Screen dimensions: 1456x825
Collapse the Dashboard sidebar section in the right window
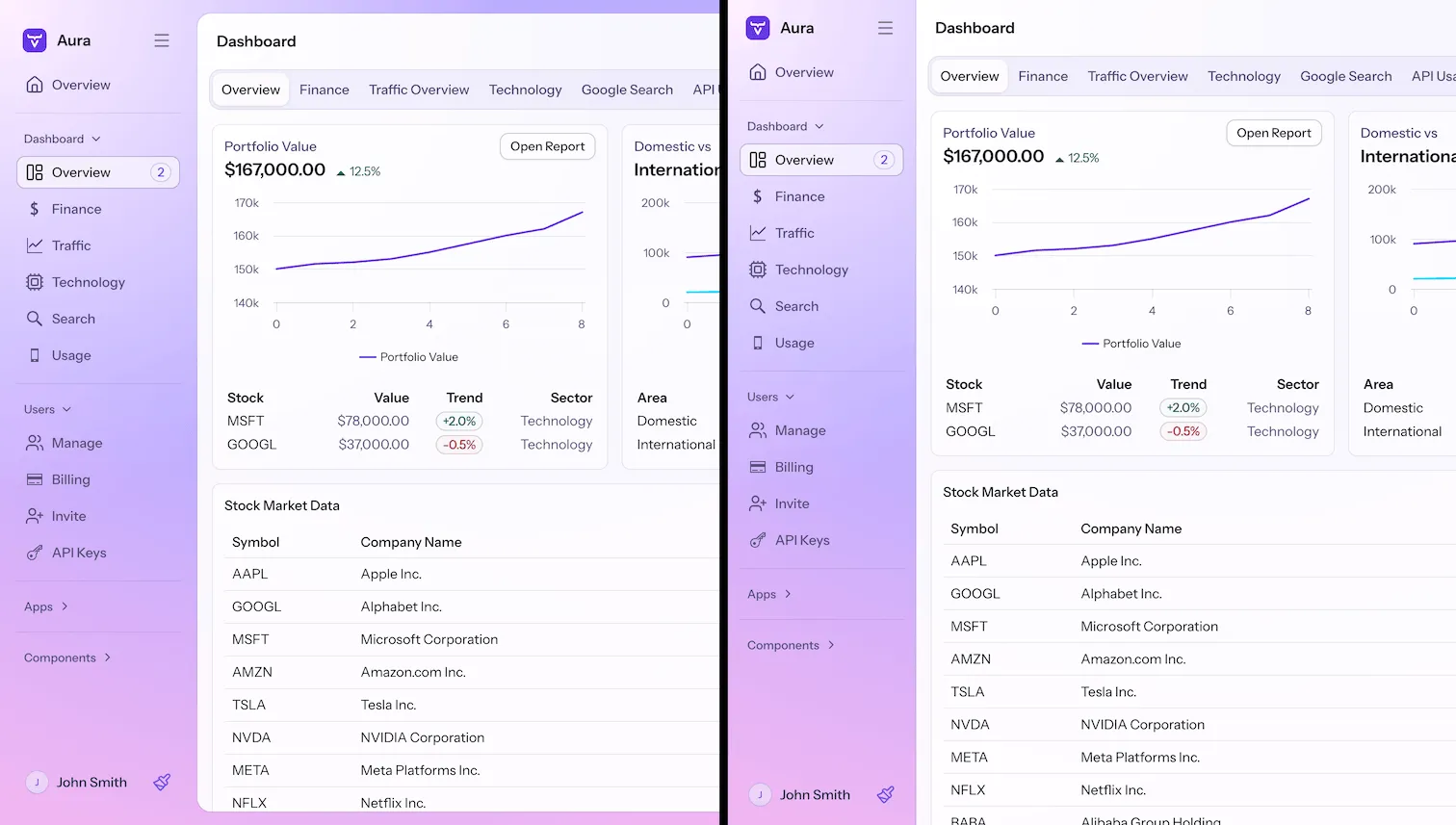(x=786, y=126)
